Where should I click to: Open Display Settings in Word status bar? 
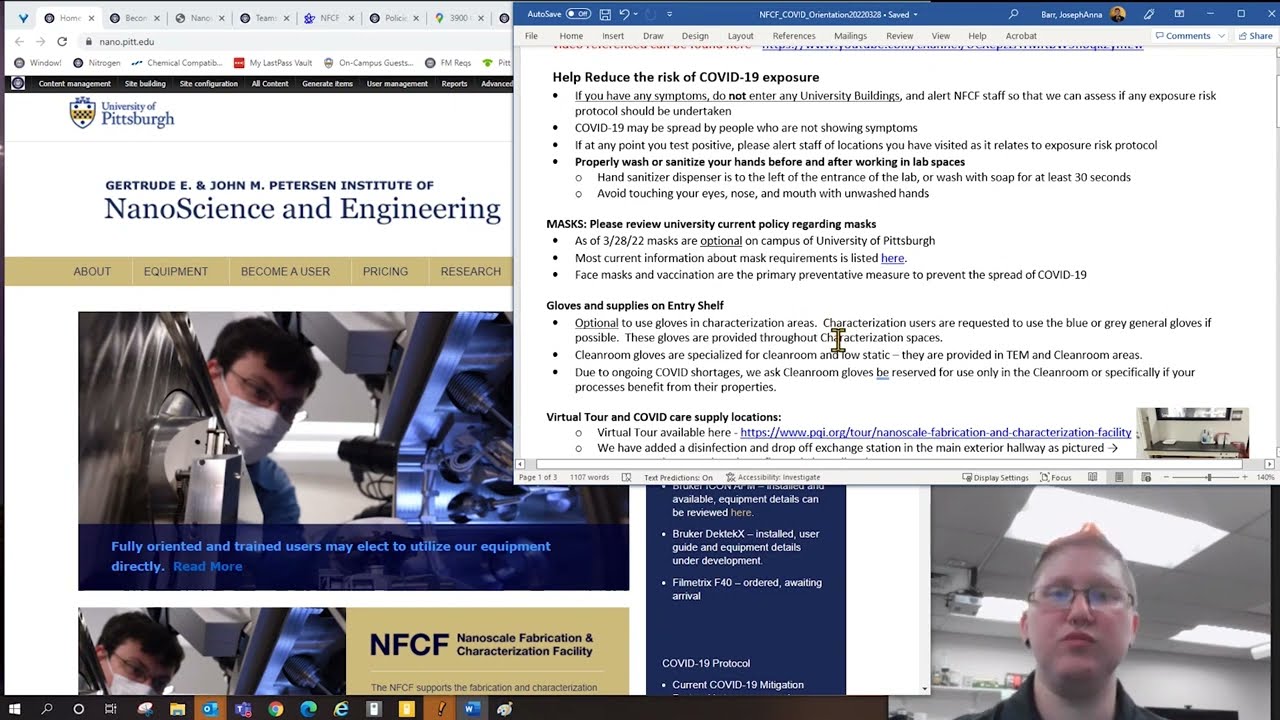pyautogui.click(x=995, y=477)
